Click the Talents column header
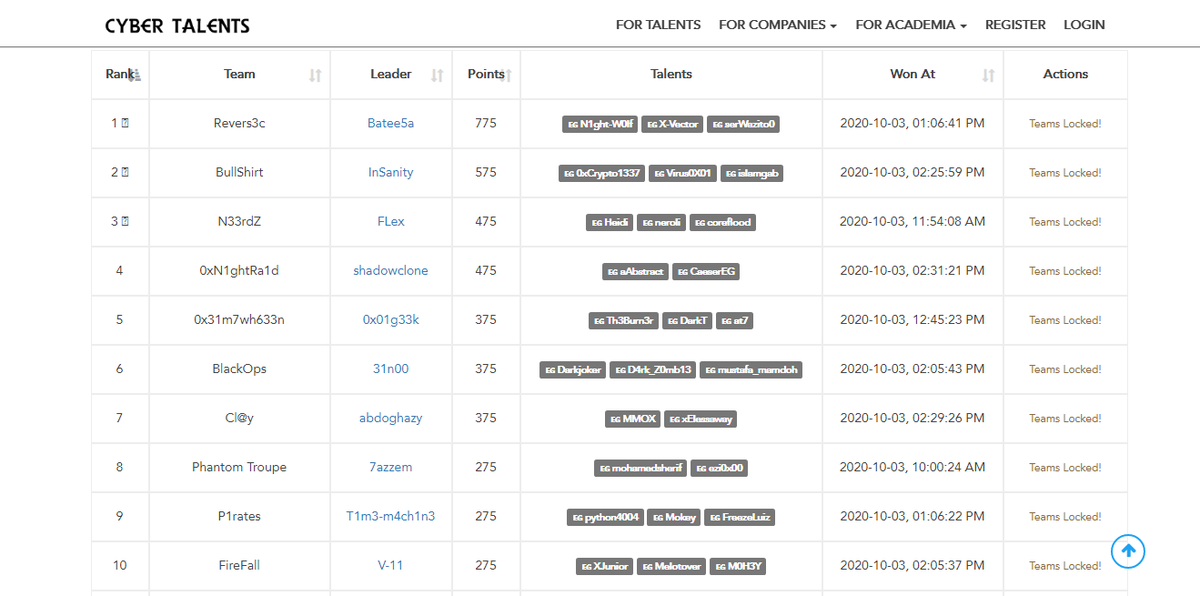This screenshot has width=1200, height=596. pyautogui.click(x=671, y=74)
